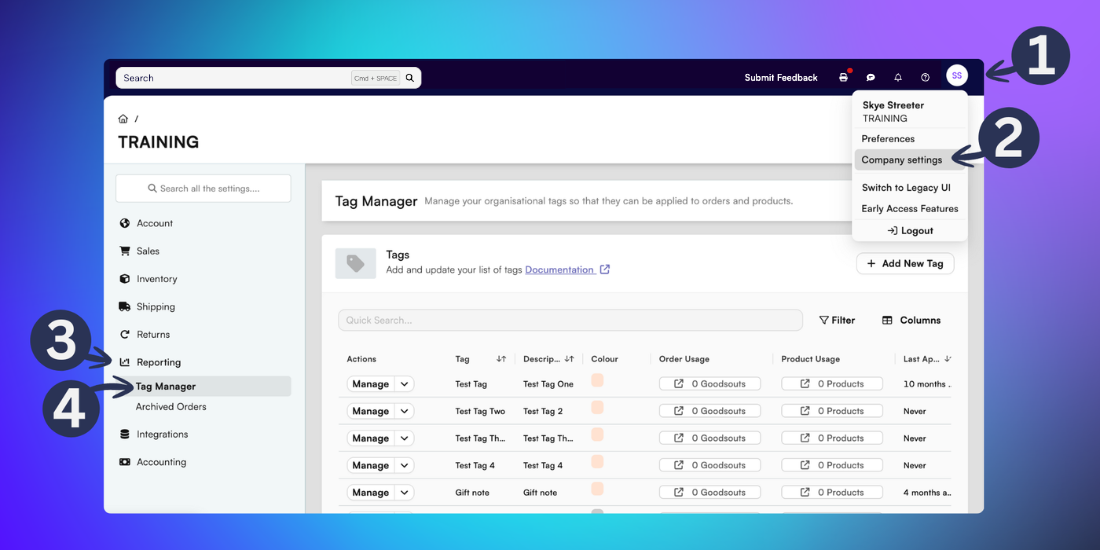Viewport: 1100px width, 550px height.
Task: Click the Filter funnel icon
Action: pos(824,320)
